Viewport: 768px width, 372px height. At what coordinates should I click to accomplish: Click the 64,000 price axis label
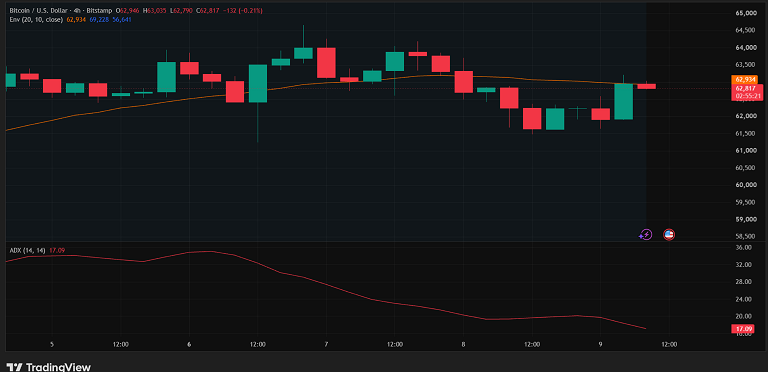[x=745, y=47]
